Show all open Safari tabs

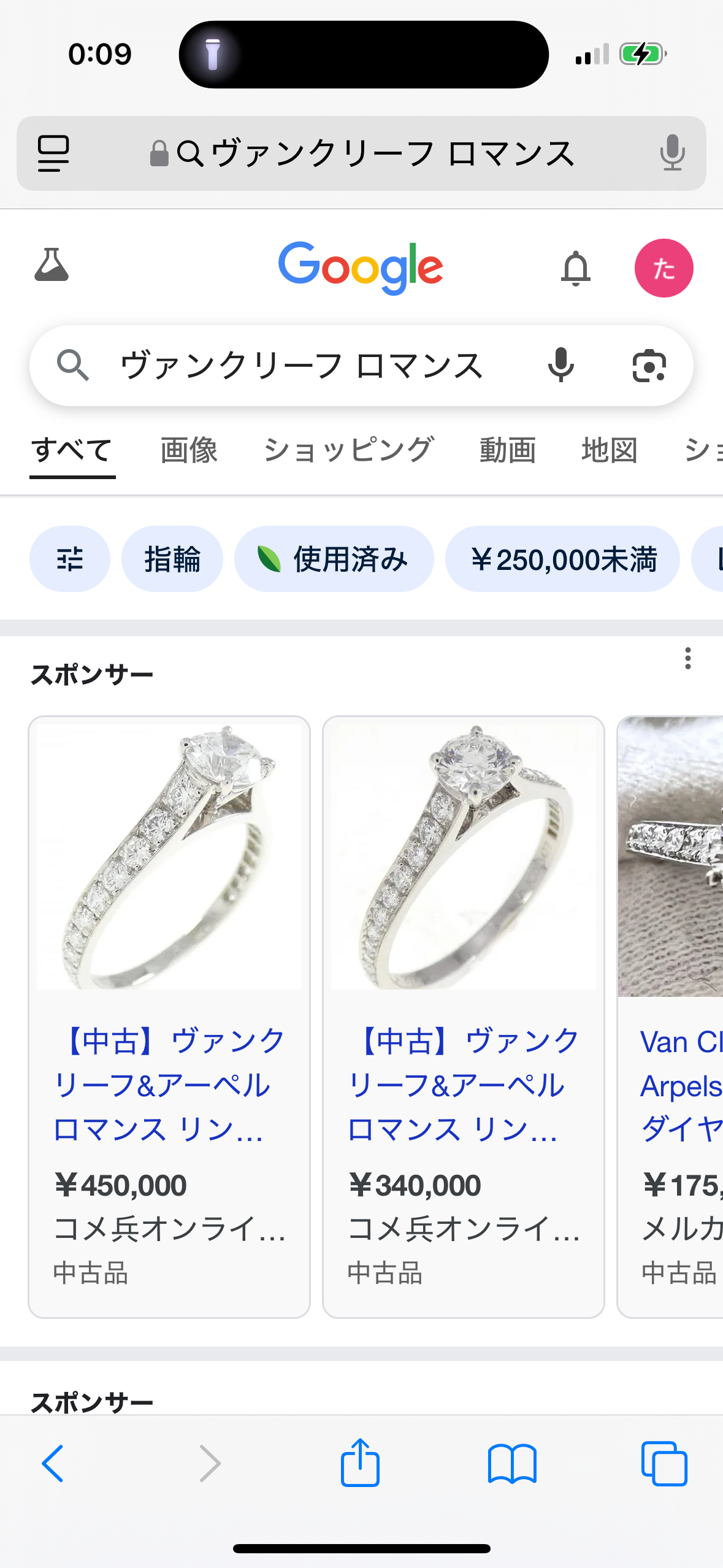[x=664, y=1464]
